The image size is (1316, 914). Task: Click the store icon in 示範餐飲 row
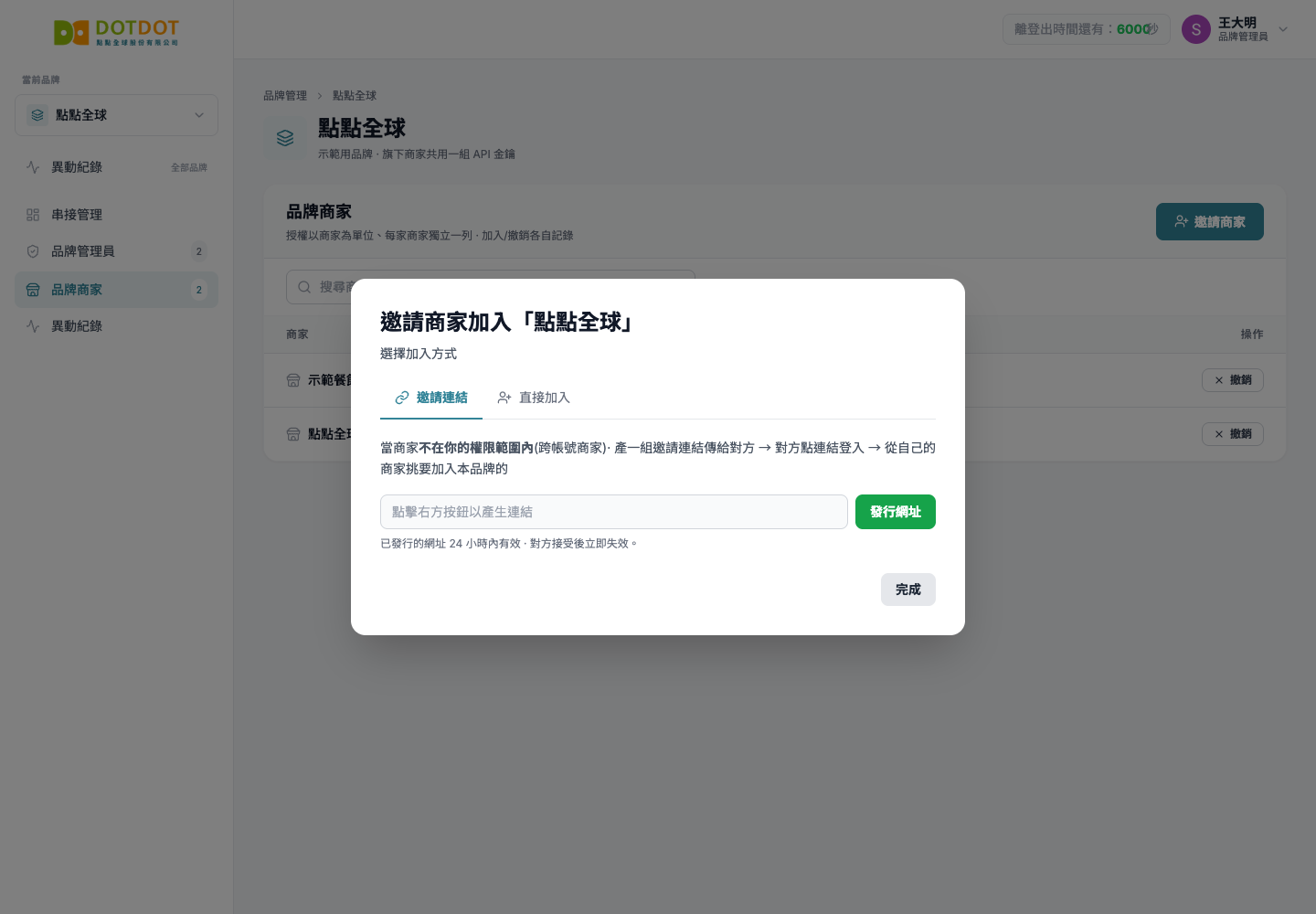(293, 380)
